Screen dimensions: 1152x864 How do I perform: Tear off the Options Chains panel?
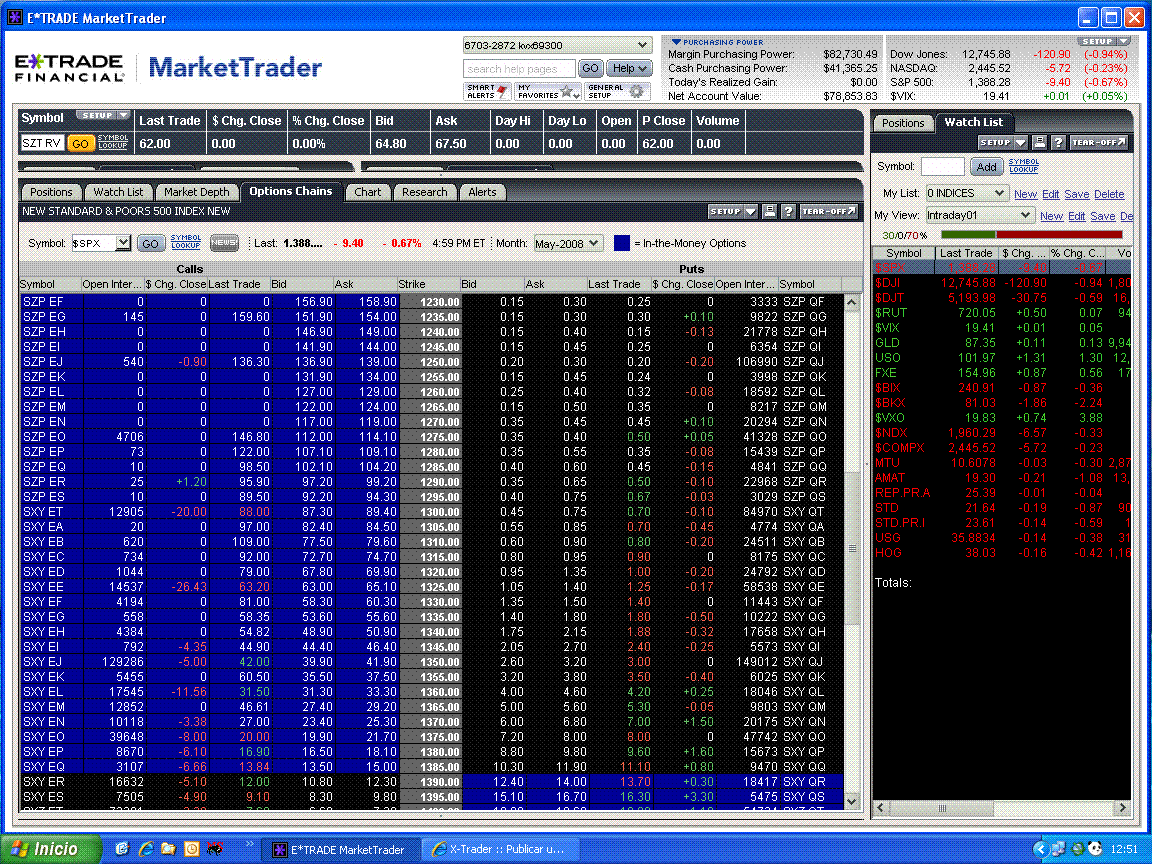[829, 212]
